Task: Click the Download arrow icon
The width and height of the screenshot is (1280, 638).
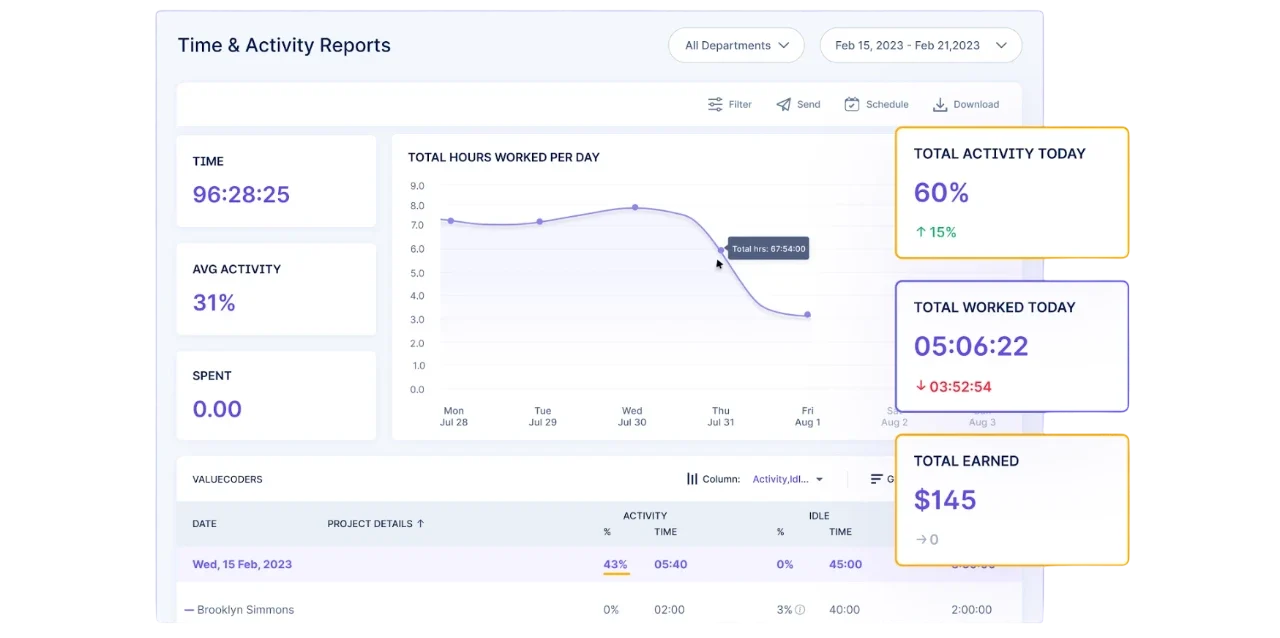Action: tap(940, 104)
